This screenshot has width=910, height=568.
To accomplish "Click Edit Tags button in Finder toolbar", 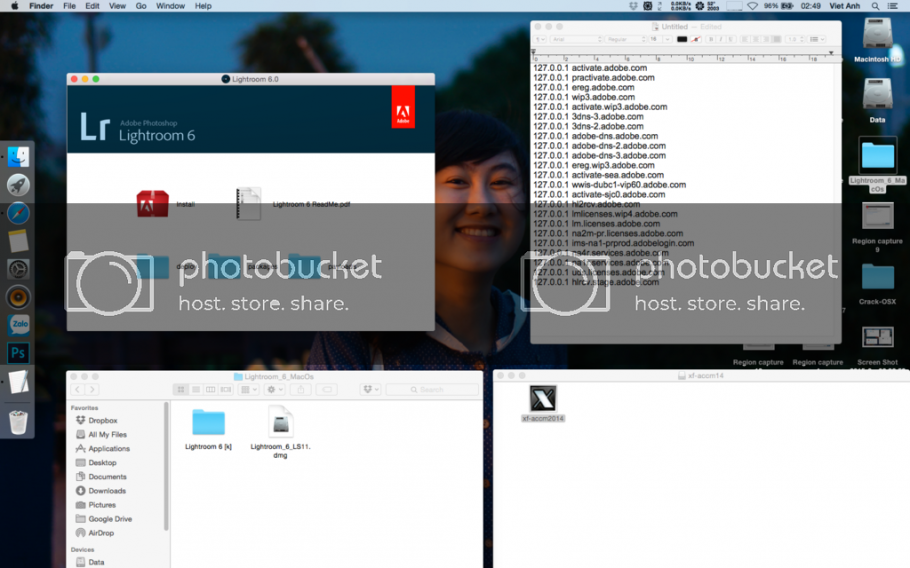I will (327, 389).
